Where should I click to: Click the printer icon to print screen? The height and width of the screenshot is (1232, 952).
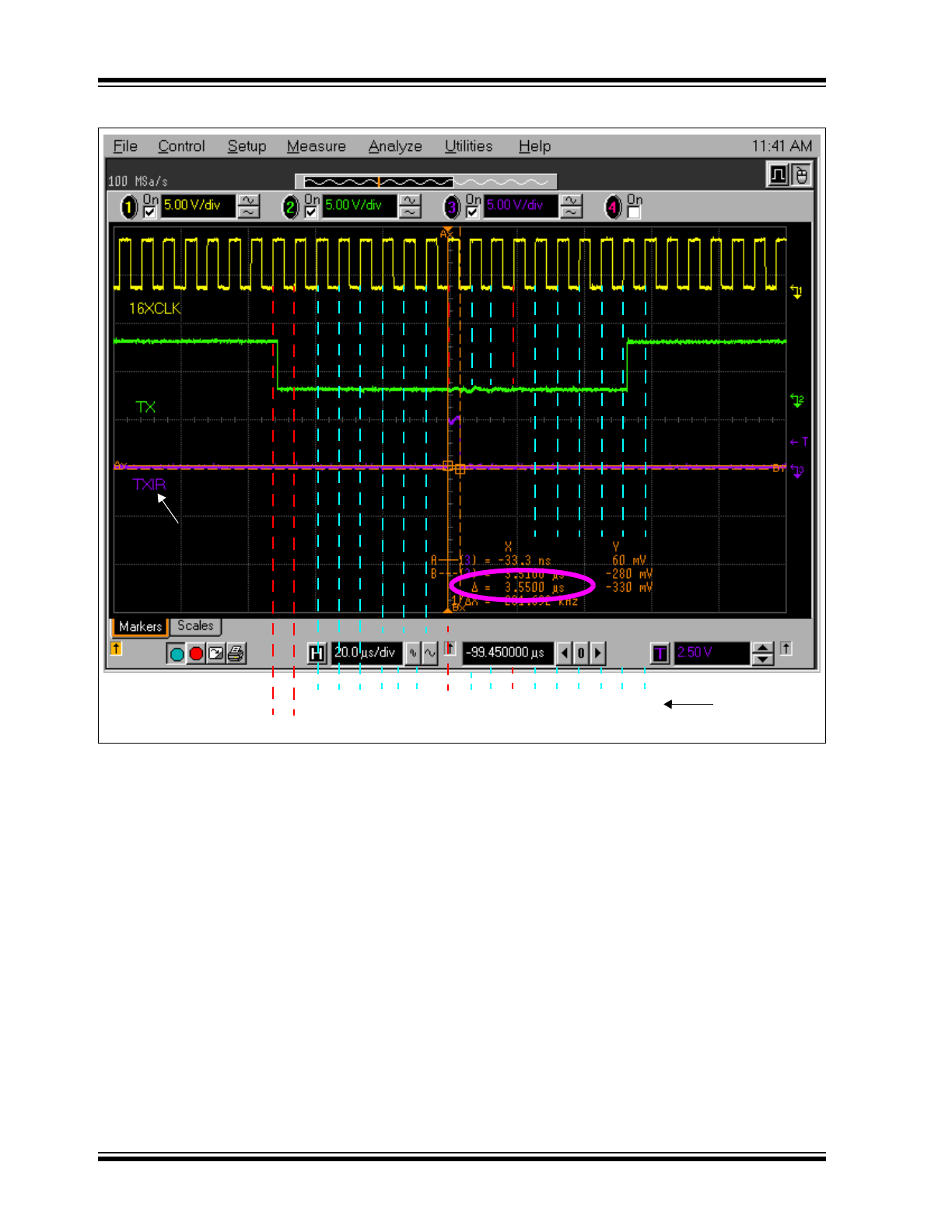[236, 654]
